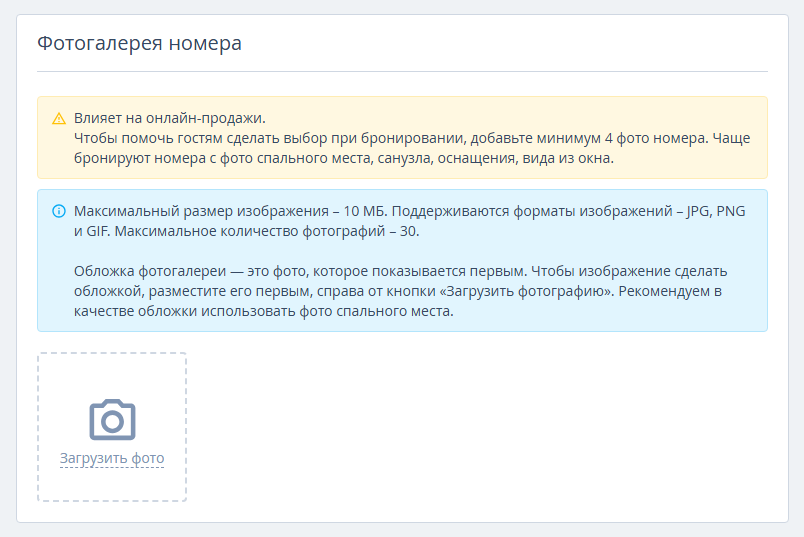Select the "Фотогалерея номера" heading
Image resolution: width=804 pixels, height=537 pixels.
point(139,43)
